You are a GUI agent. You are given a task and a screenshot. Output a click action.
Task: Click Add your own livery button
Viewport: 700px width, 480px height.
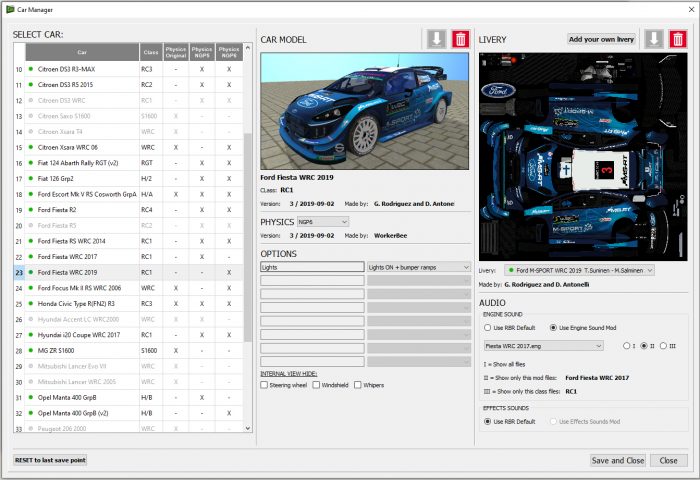[x=601, y=39]
